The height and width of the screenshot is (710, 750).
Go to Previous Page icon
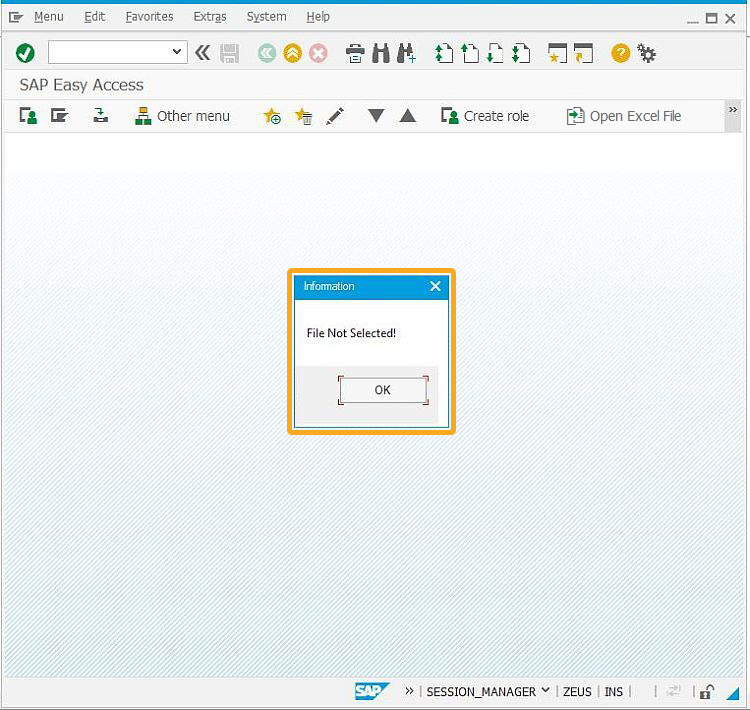(x=470, y=53)
